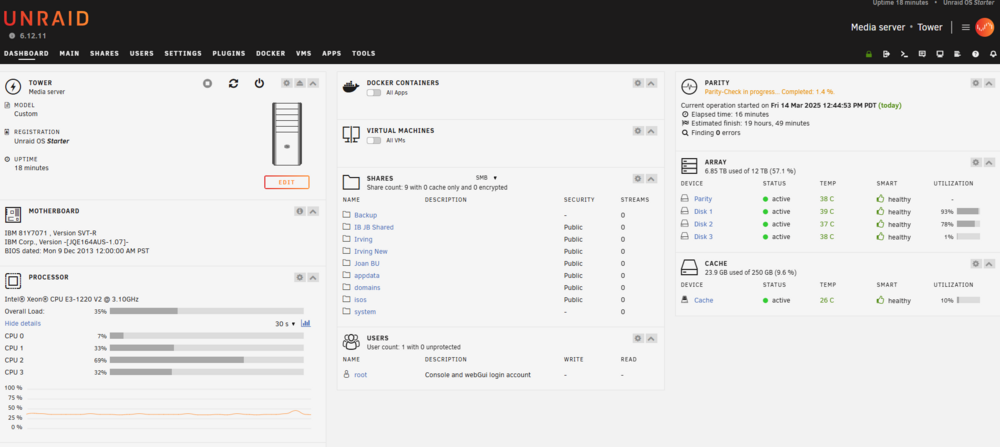Open Processor panel gear settings
Viewport: 1000px width, 447px height.
coord(300,277)
